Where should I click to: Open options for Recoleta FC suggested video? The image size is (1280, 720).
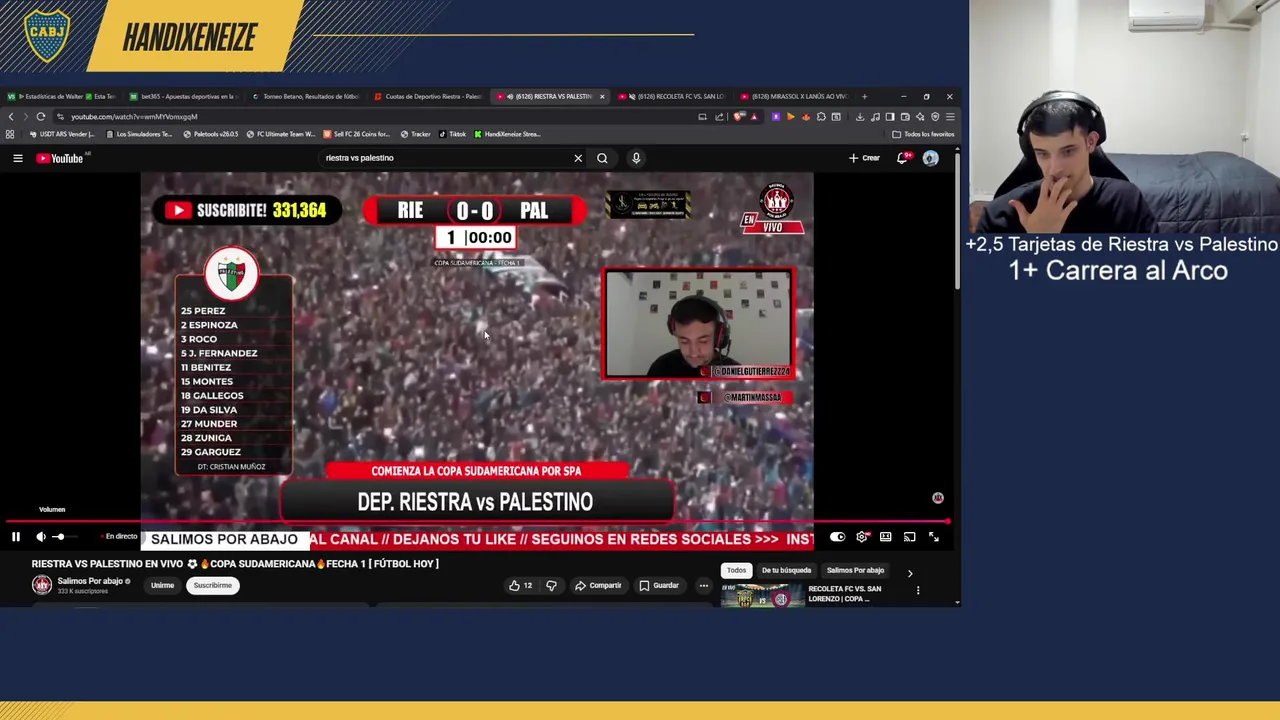click(x=918, y=590)
